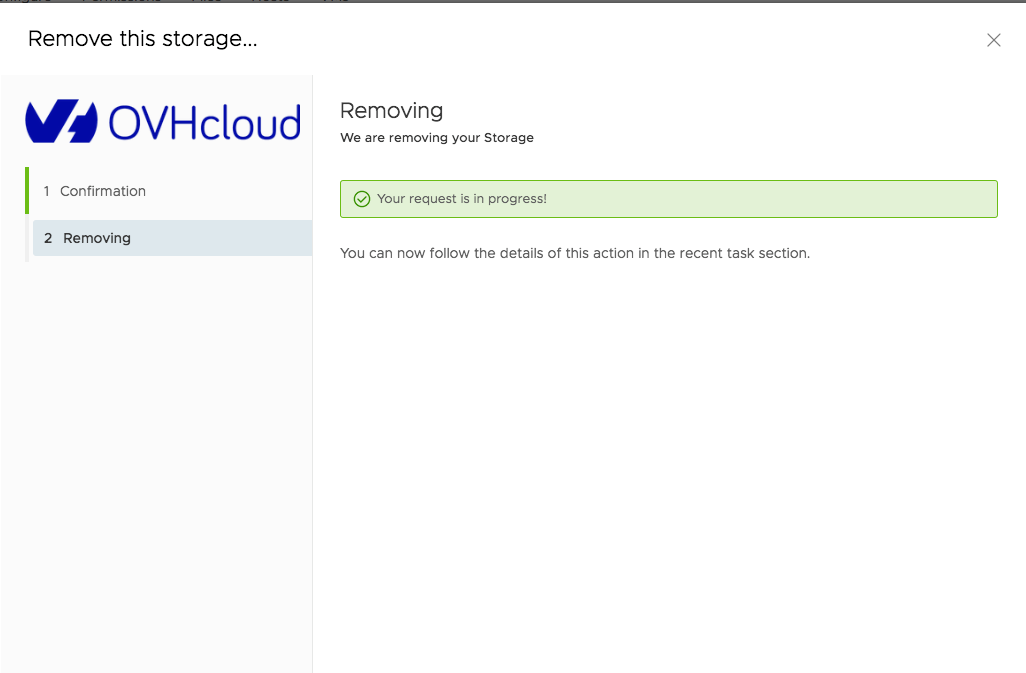
Task: Click the step number 1 label
Action: (46, 191)
